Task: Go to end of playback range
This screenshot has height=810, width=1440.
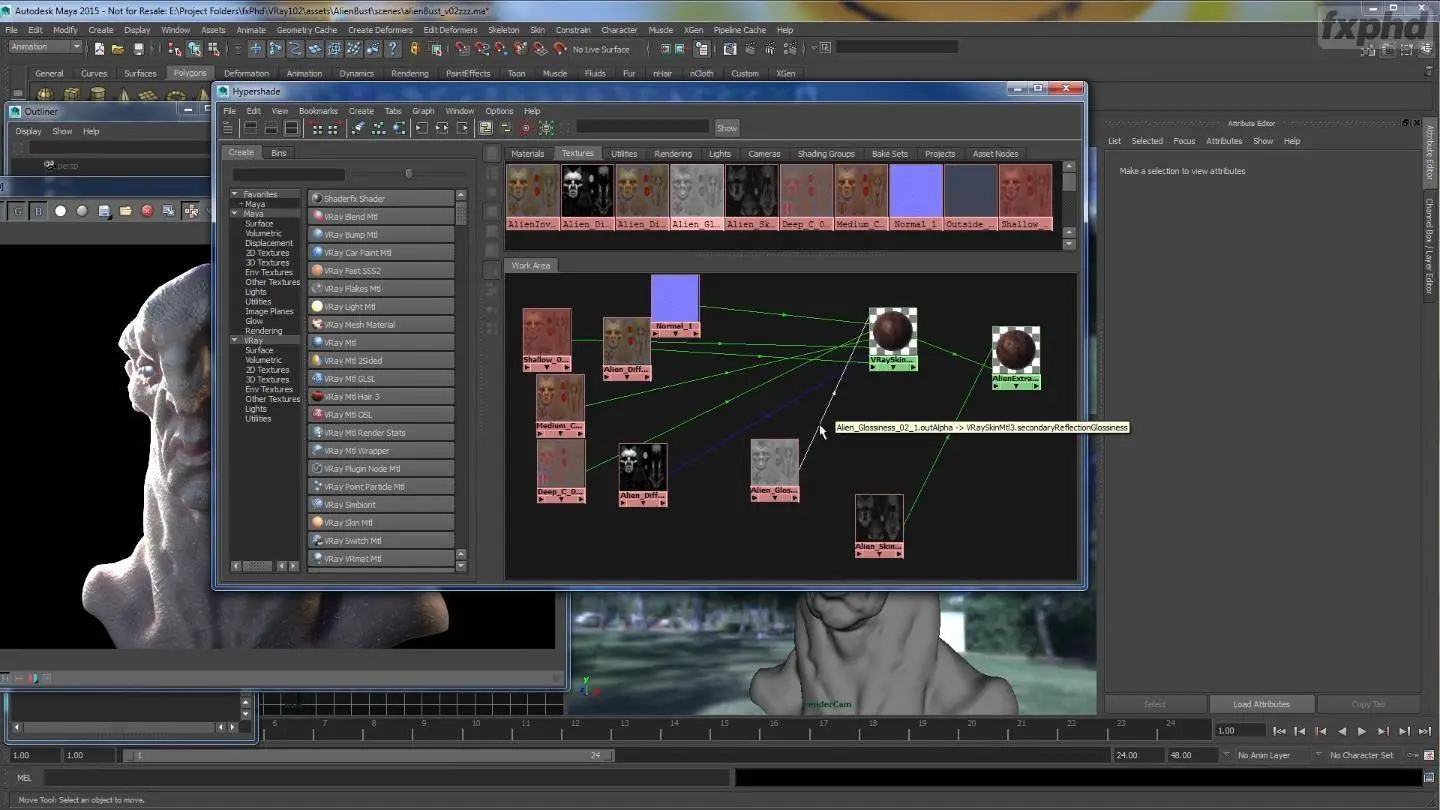Action: (1425, 732)
